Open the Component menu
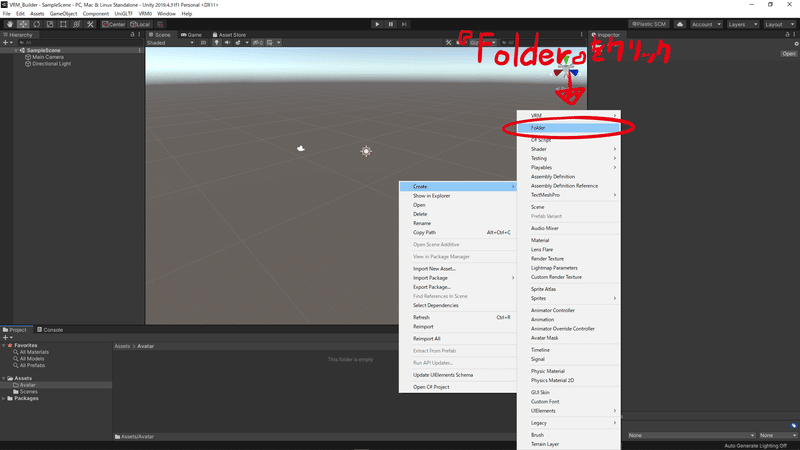 [x=95, y=14]
